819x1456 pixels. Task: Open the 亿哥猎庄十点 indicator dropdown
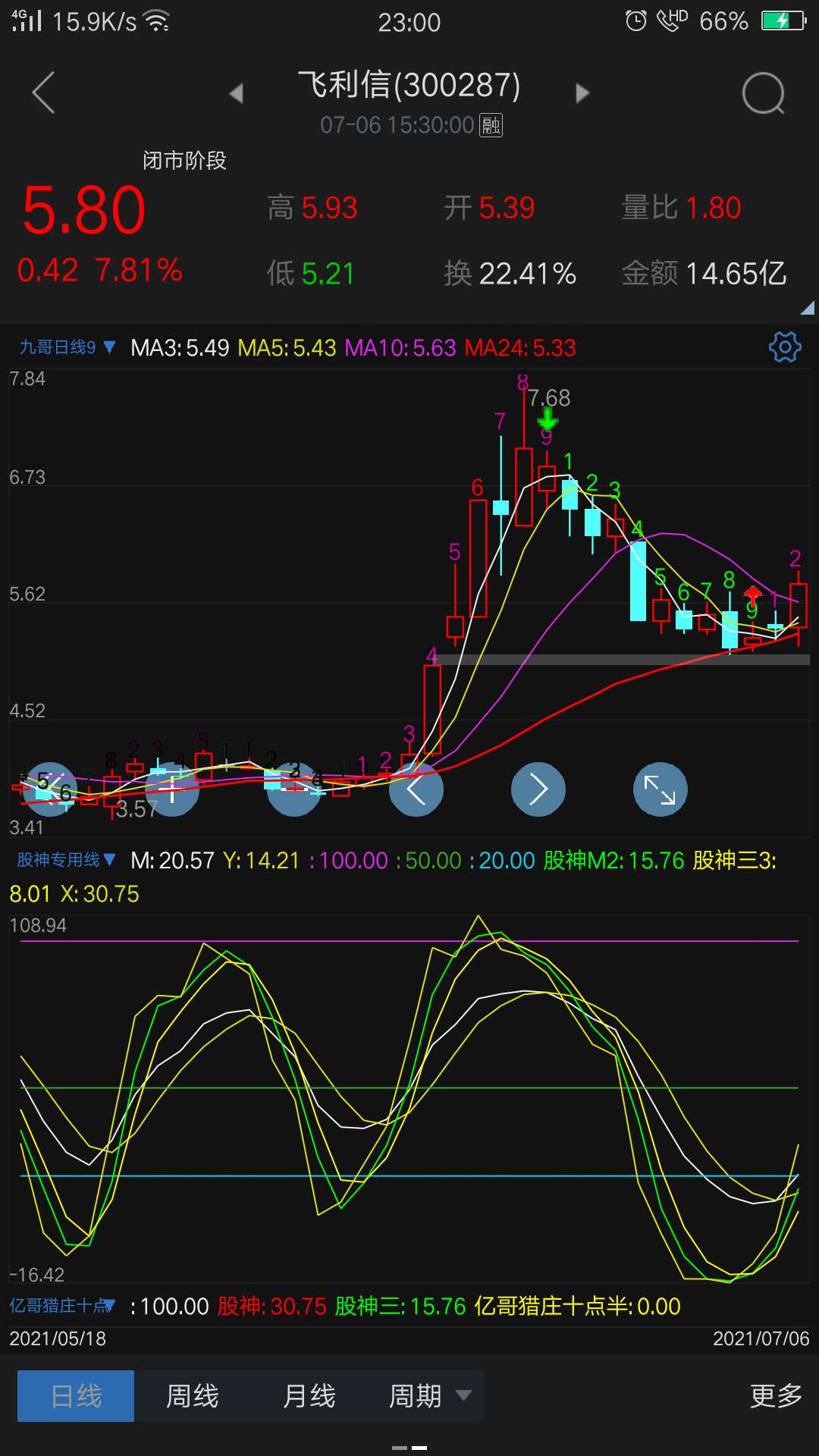point(62,1306)
